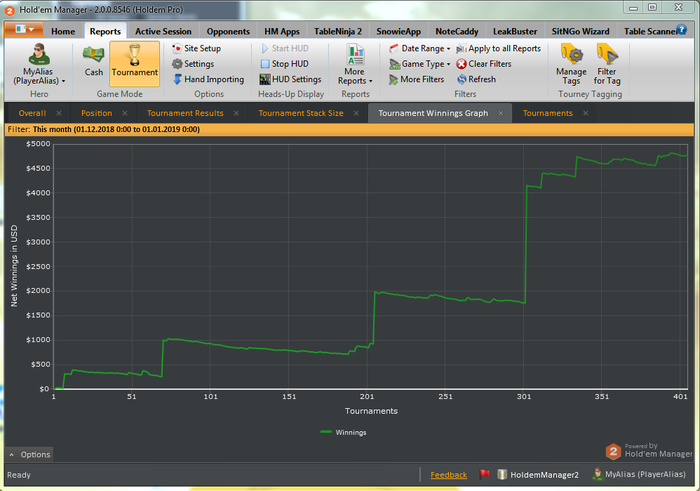700x491 pixels.
Task: Open the SnowieApp tab
Action: (399, 31)
